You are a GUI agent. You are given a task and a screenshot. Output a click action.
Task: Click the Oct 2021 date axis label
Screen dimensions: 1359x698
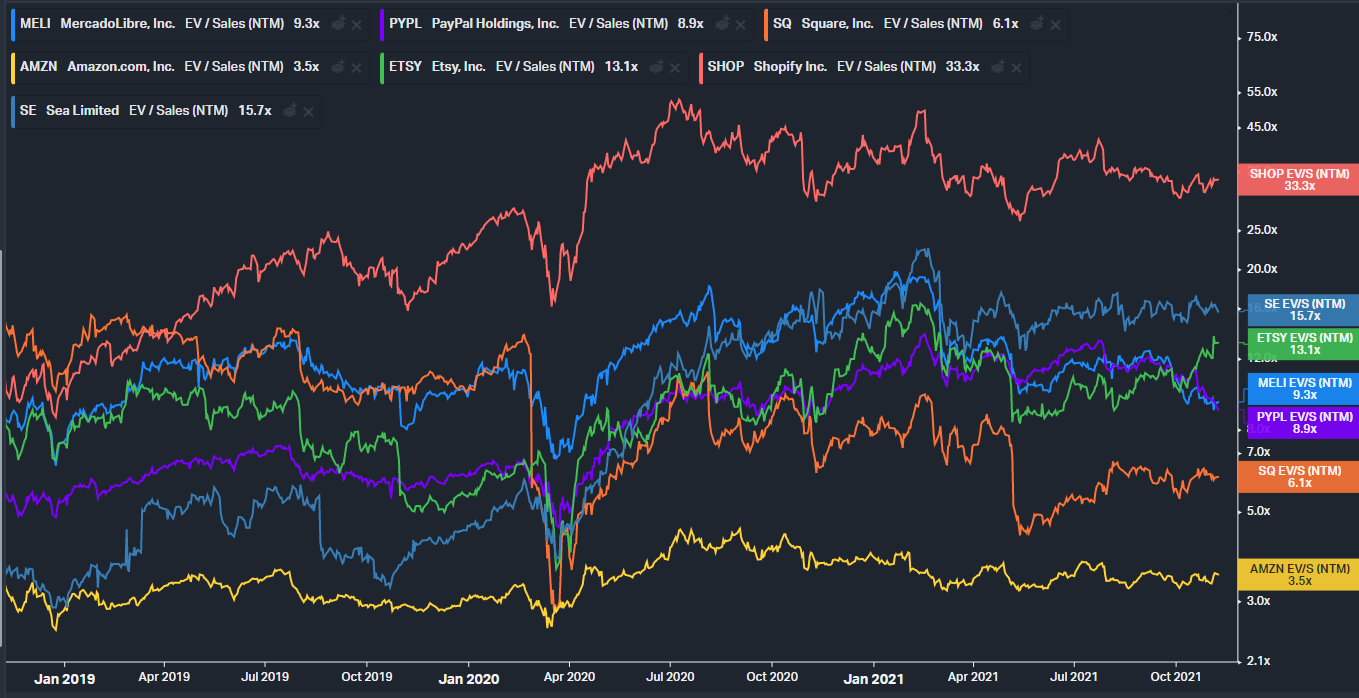[1175, 677]
